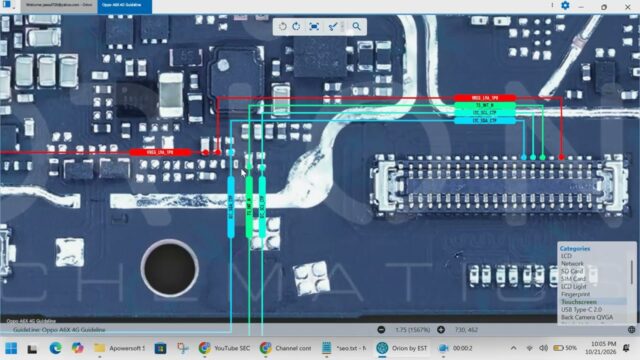640x360 pixels.
Task: Click Orion by EST taskbar button
Action: (x=402, y=348)
